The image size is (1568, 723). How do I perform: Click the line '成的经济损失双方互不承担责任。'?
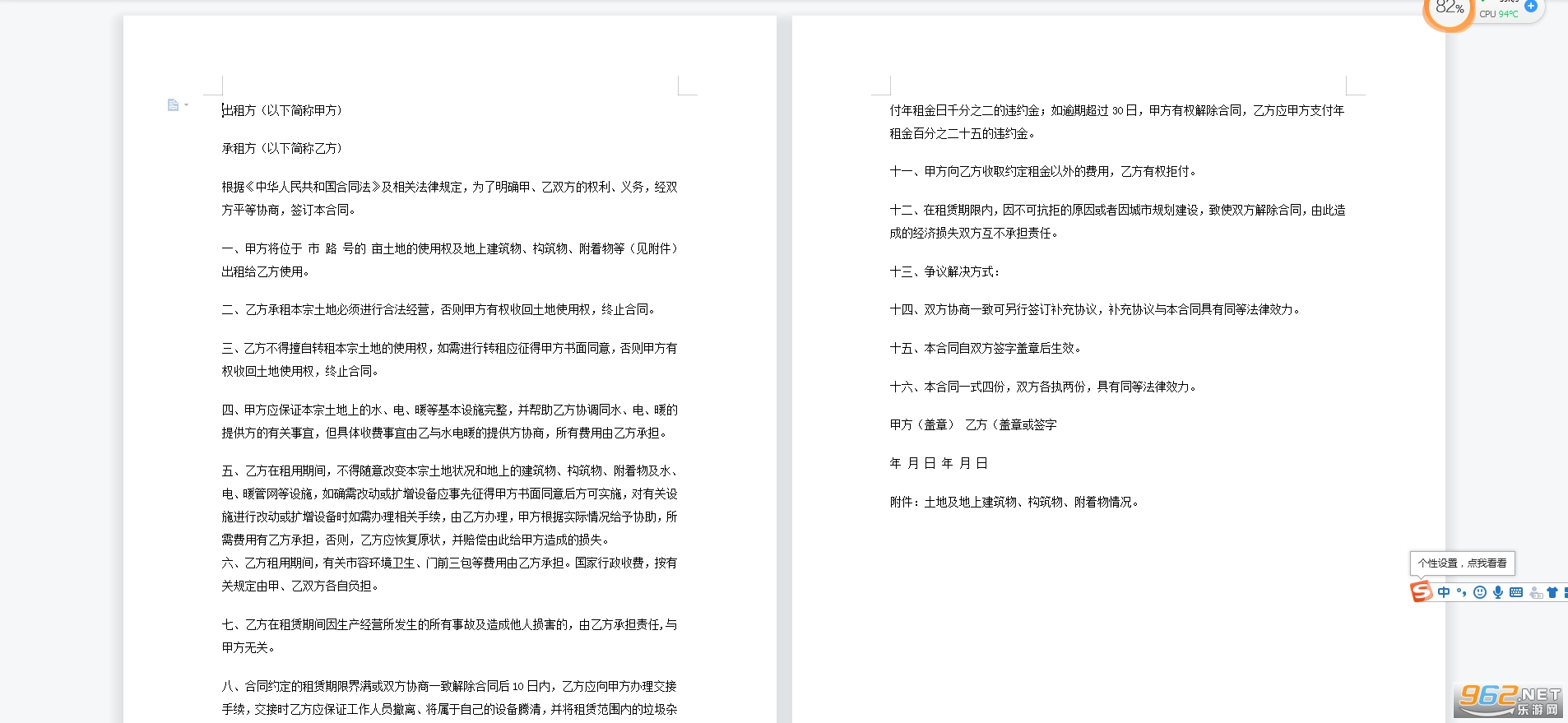(974, 233)
